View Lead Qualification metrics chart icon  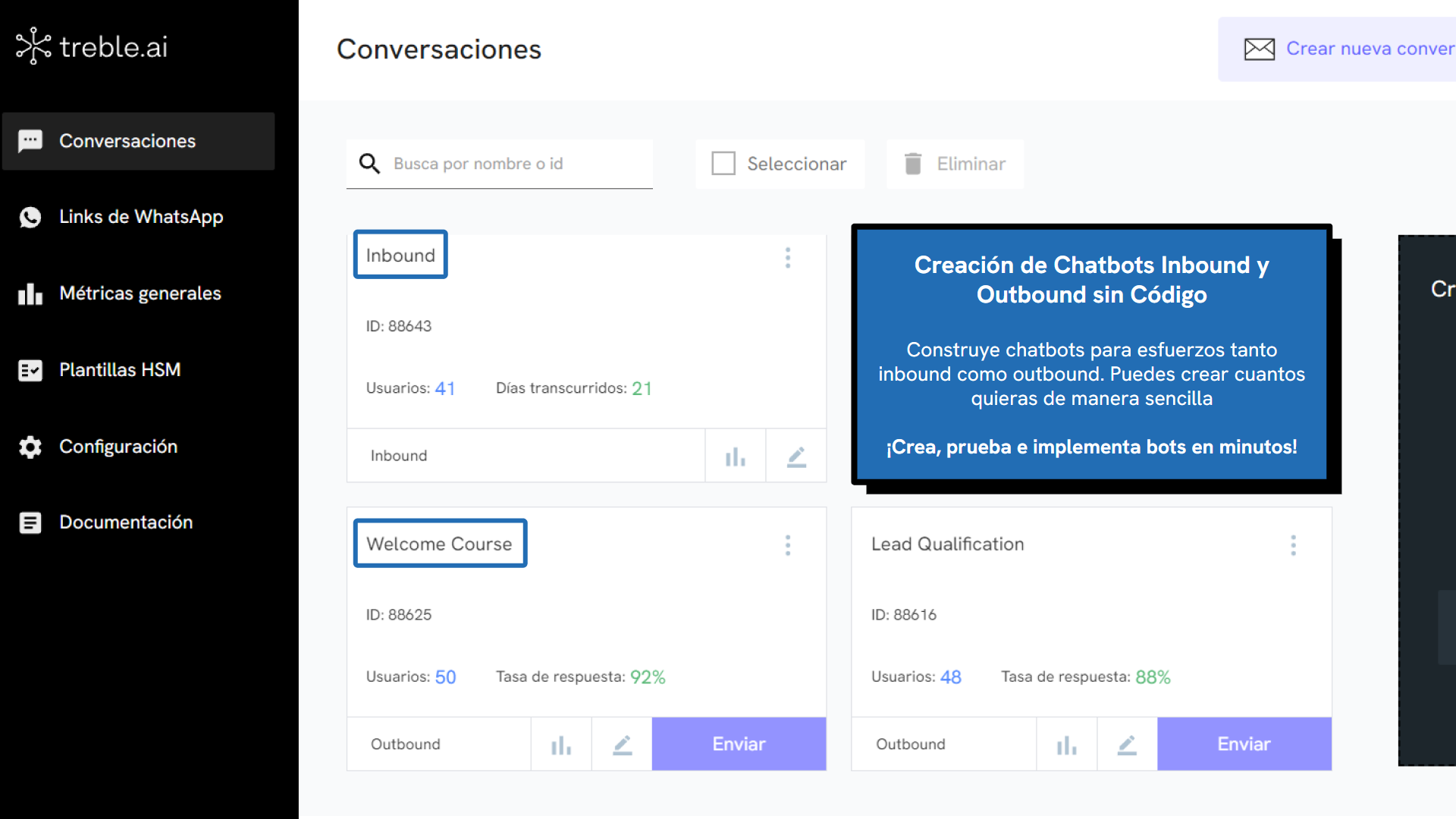(x=1066, y=745)
